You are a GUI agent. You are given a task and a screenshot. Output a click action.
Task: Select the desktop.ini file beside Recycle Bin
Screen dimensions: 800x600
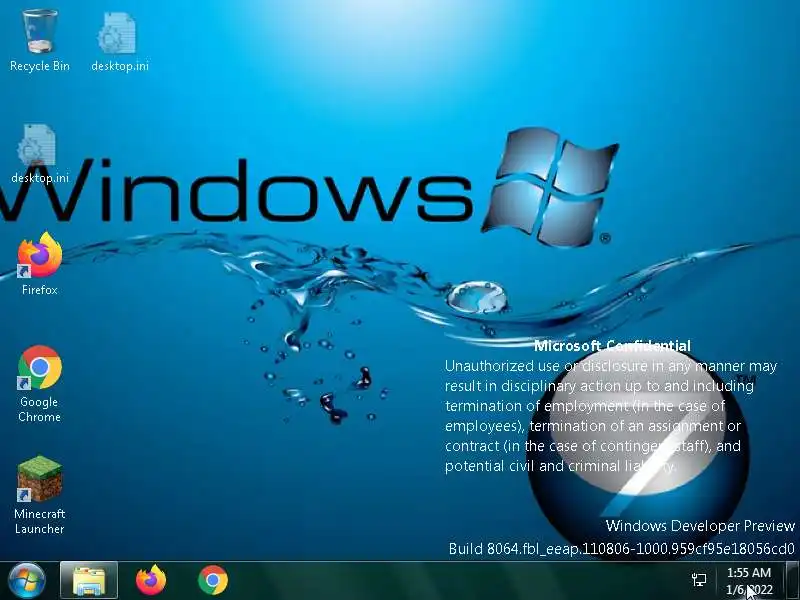(x=119, y=41)
